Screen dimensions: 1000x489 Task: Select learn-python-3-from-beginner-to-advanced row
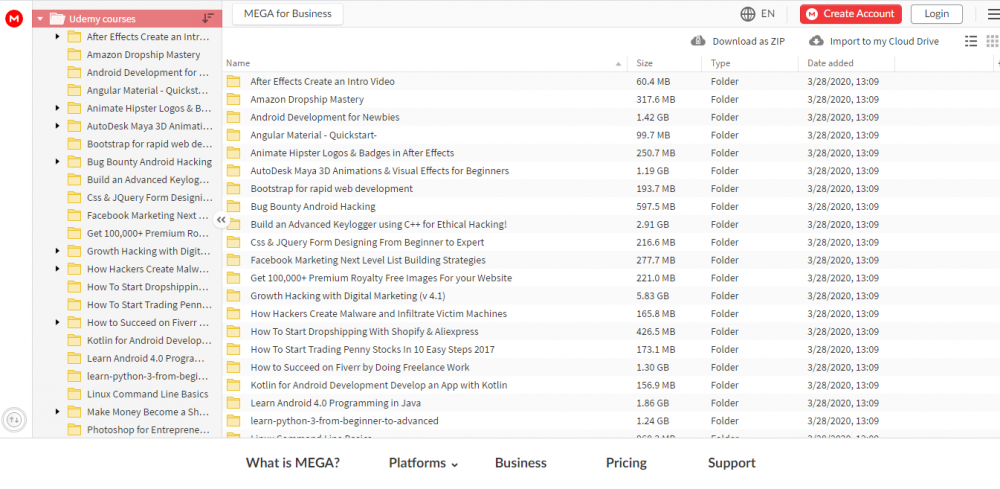pyautogui.click(x=610, y=421)
